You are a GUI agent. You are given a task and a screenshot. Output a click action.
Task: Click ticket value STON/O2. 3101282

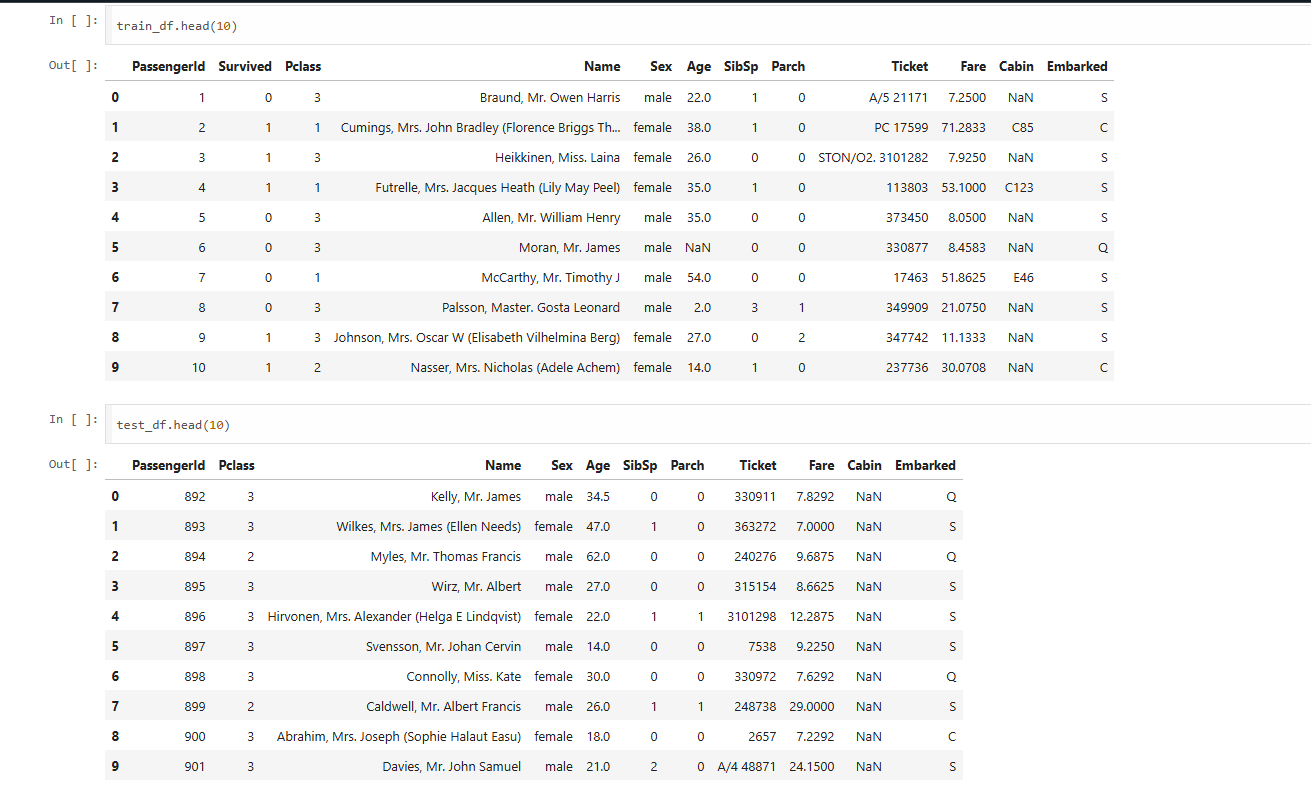[873, 158]
